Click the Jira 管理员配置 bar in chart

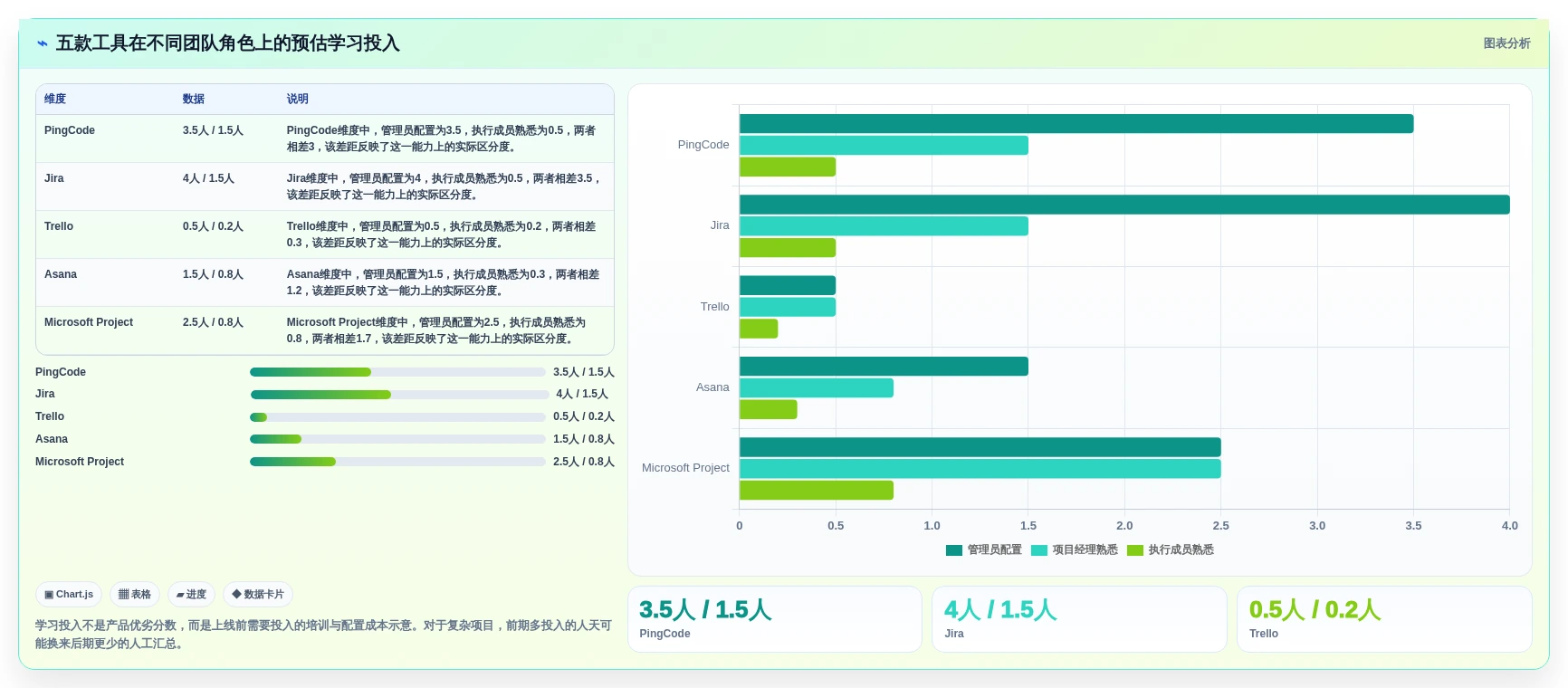[x=1124, y=205]
